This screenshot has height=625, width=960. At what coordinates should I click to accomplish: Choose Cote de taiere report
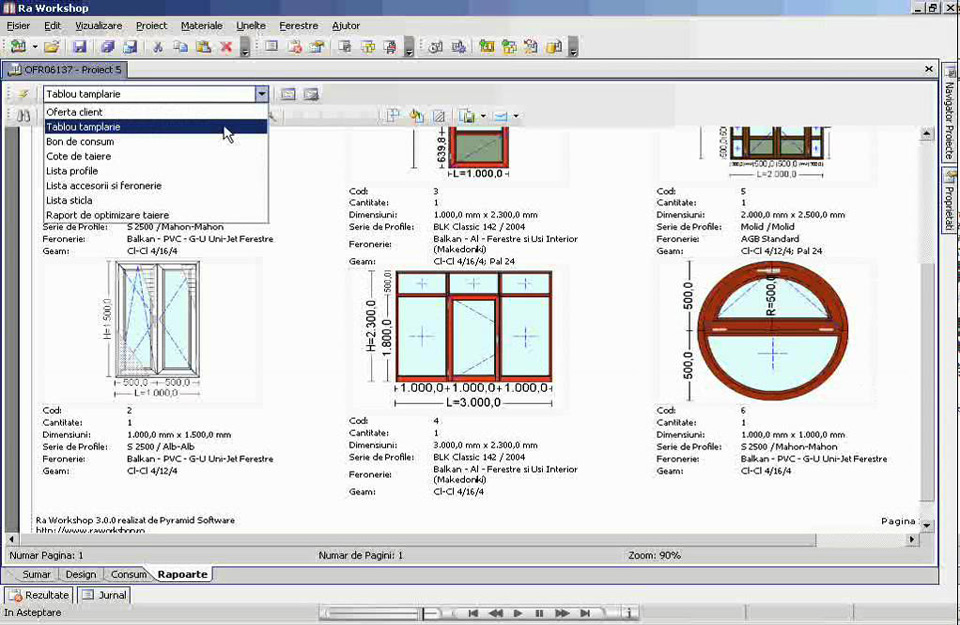pyautogui.click(x=156, y=156)
